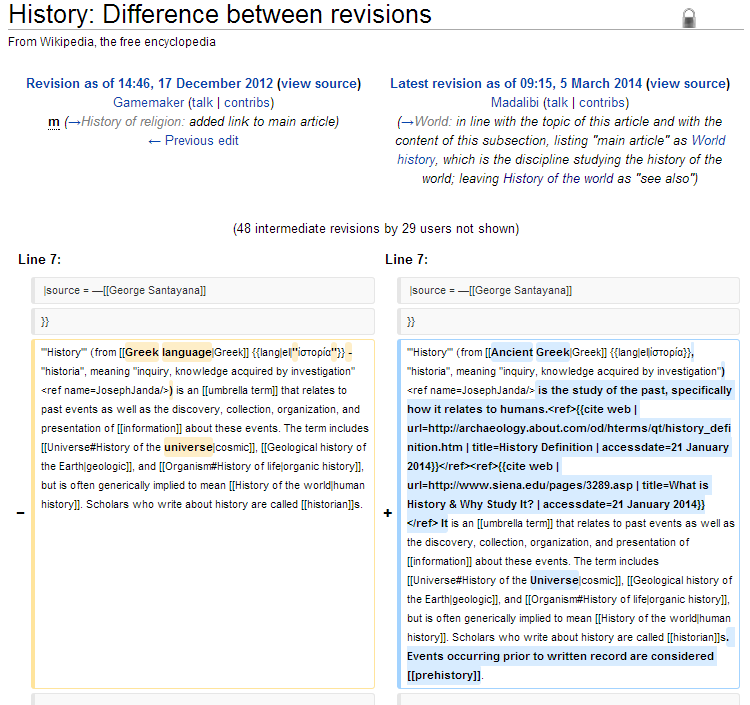The image size is (750, 705).
Task: Click 'From Wikipedia, the free encyclopedia' tagline
Action: click(112, 42)
